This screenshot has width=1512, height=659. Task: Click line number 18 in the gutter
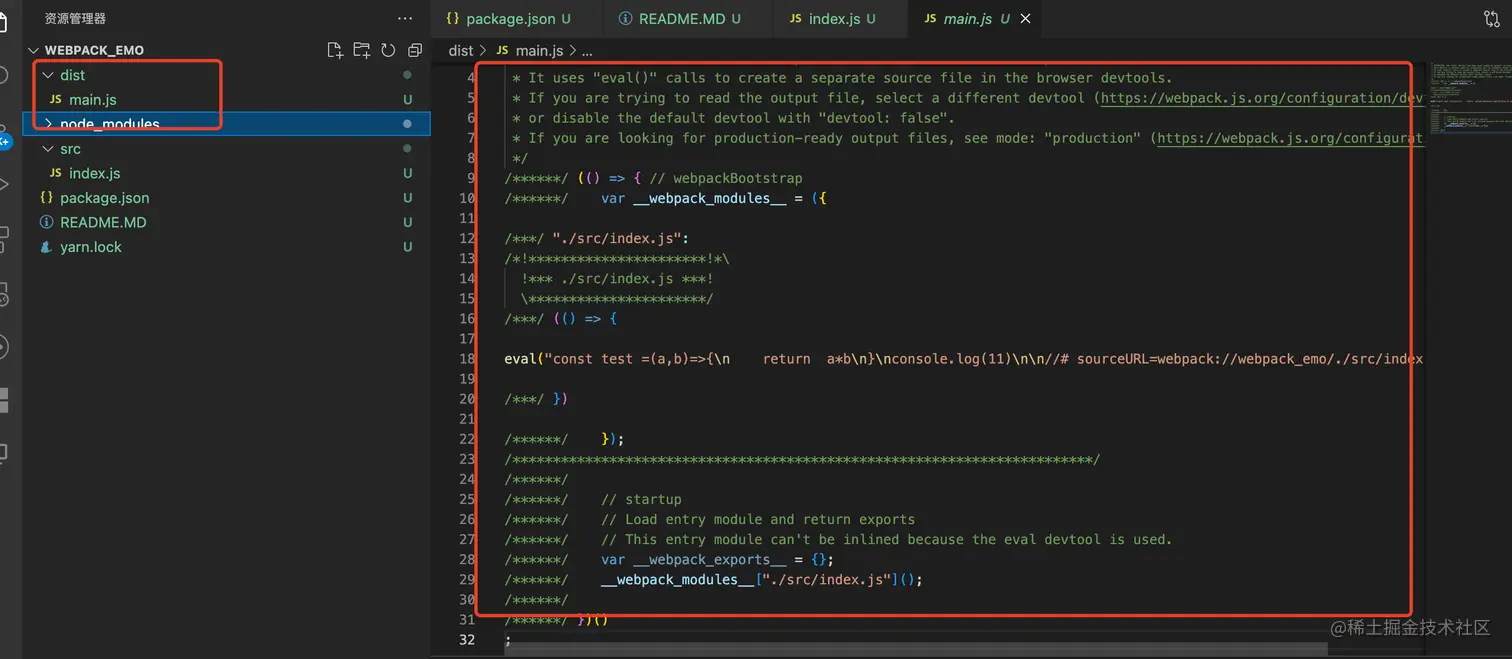pyautogui.click(x=468, y=358)
